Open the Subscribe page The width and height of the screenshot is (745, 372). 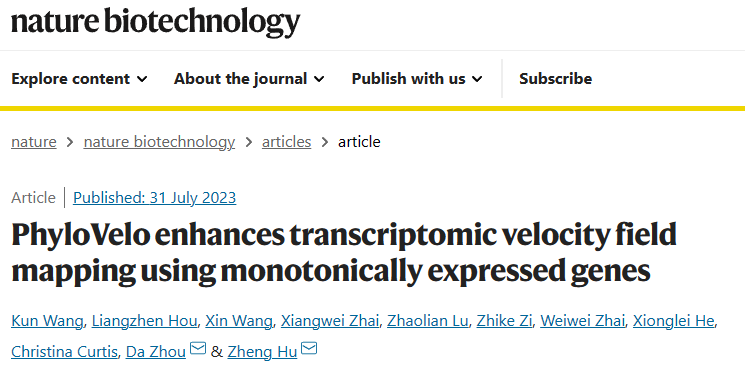coord(555,78)
